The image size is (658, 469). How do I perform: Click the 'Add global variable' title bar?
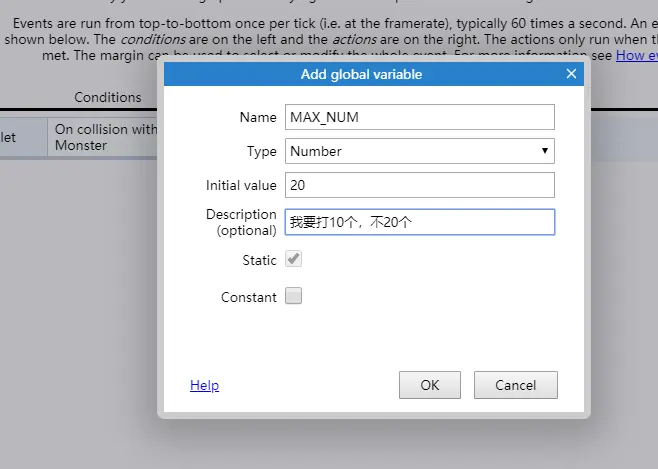[361, 74]
